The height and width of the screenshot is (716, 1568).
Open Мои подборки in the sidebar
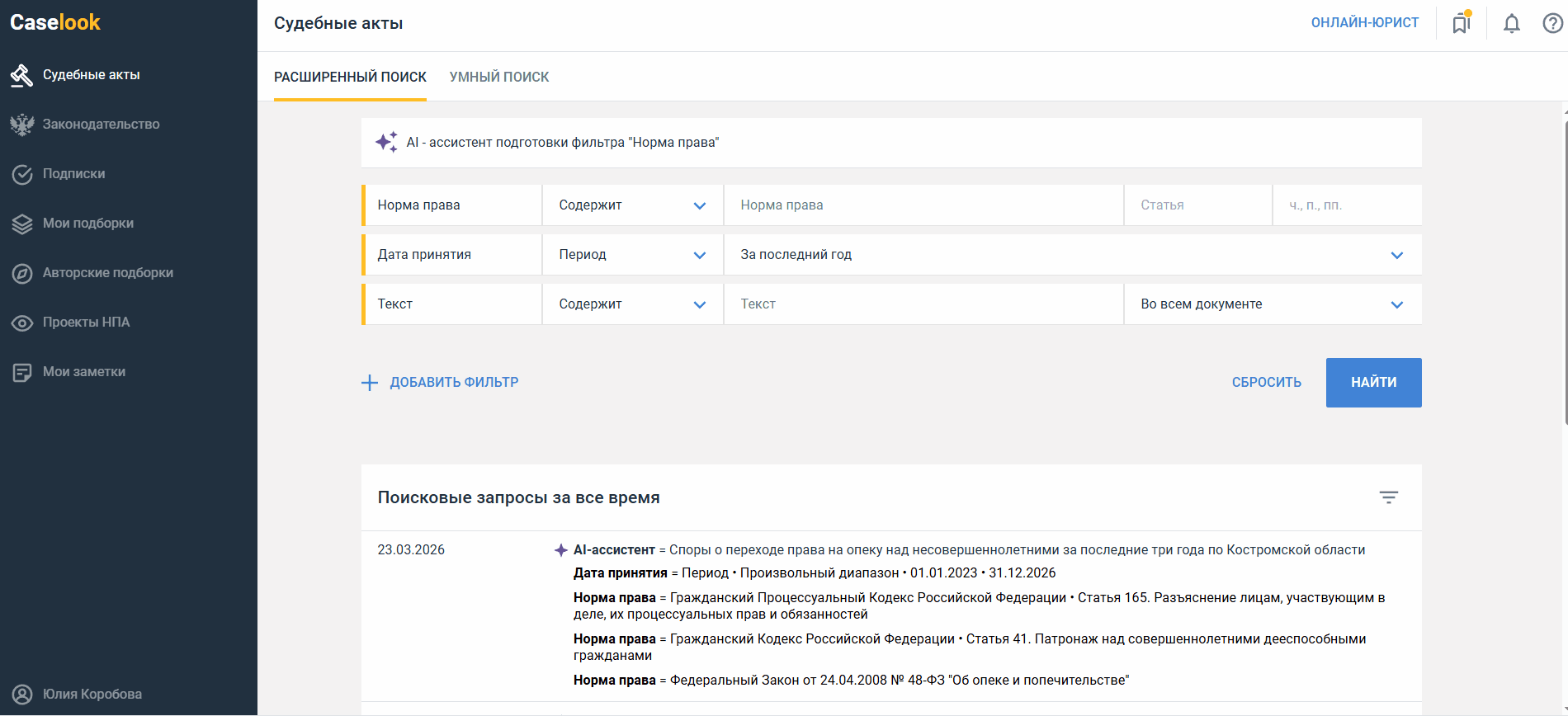coord(87,224)
